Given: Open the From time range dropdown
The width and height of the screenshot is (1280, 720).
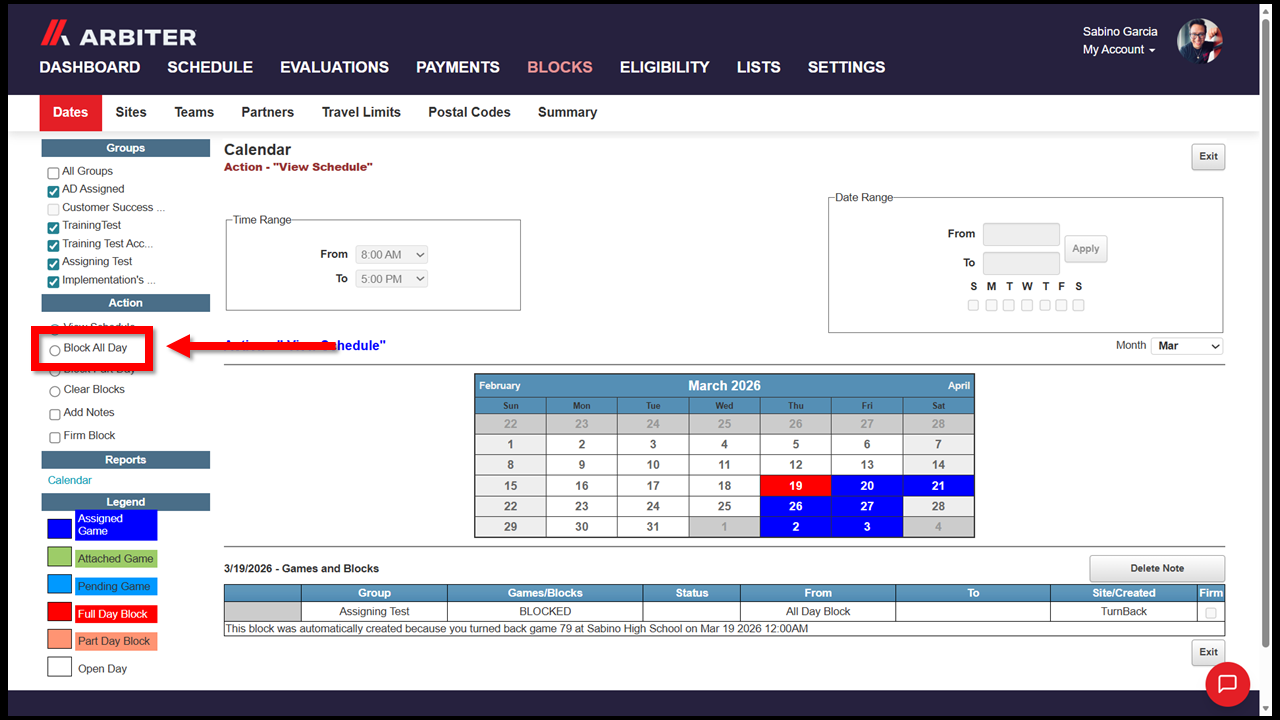Looking at the screenshot, I should [392, 255].
